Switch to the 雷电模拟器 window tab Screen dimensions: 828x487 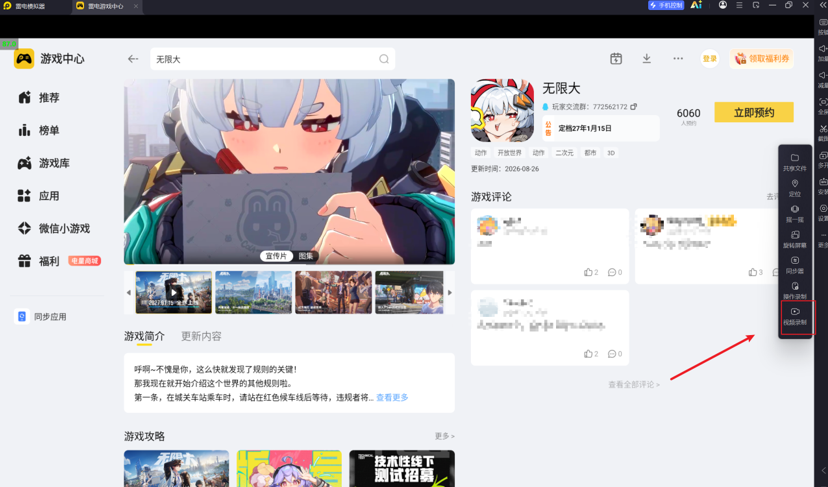[x=30, y=6]
